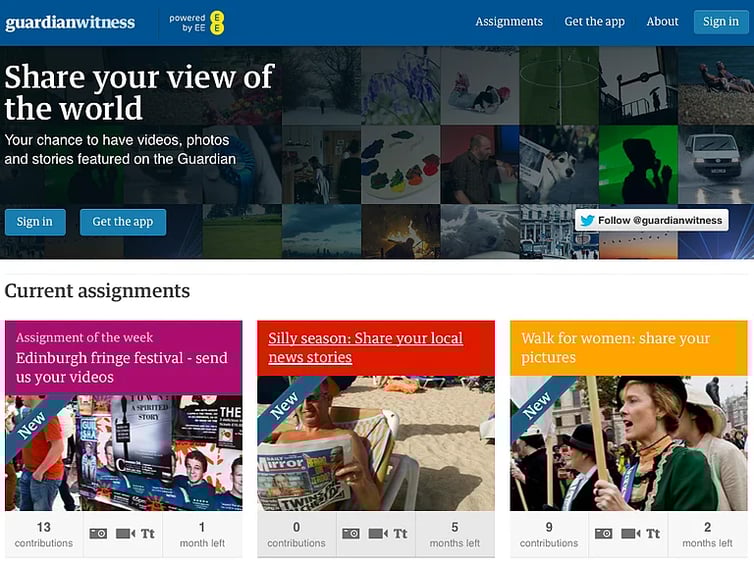This screenshot has height=564, width=754.
Task: Click the EE logo badge
Action: pos(217,23)
